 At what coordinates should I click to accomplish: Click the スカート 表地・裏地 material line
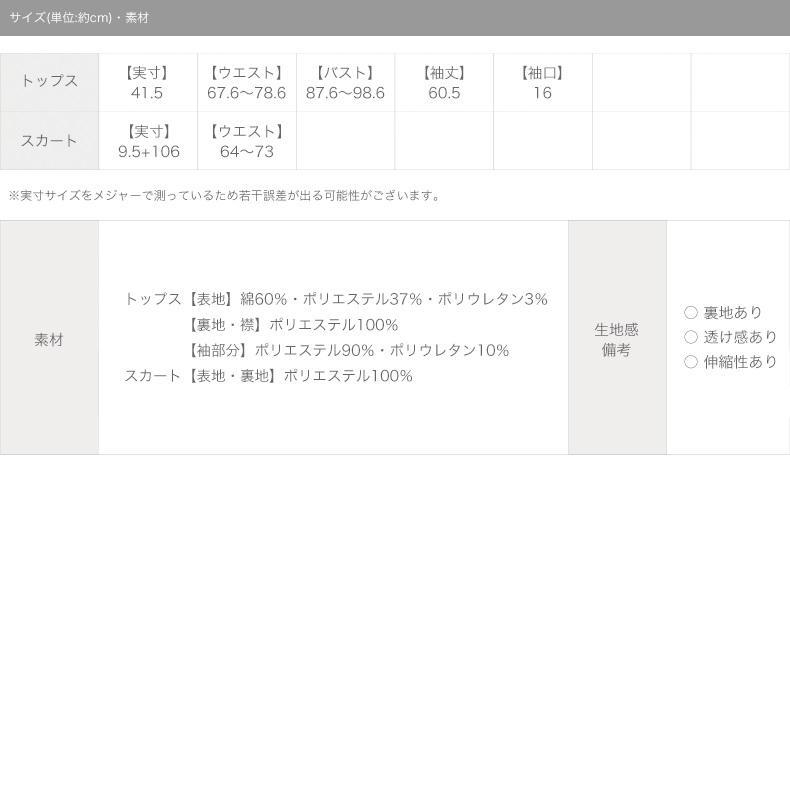click(268, 376)
